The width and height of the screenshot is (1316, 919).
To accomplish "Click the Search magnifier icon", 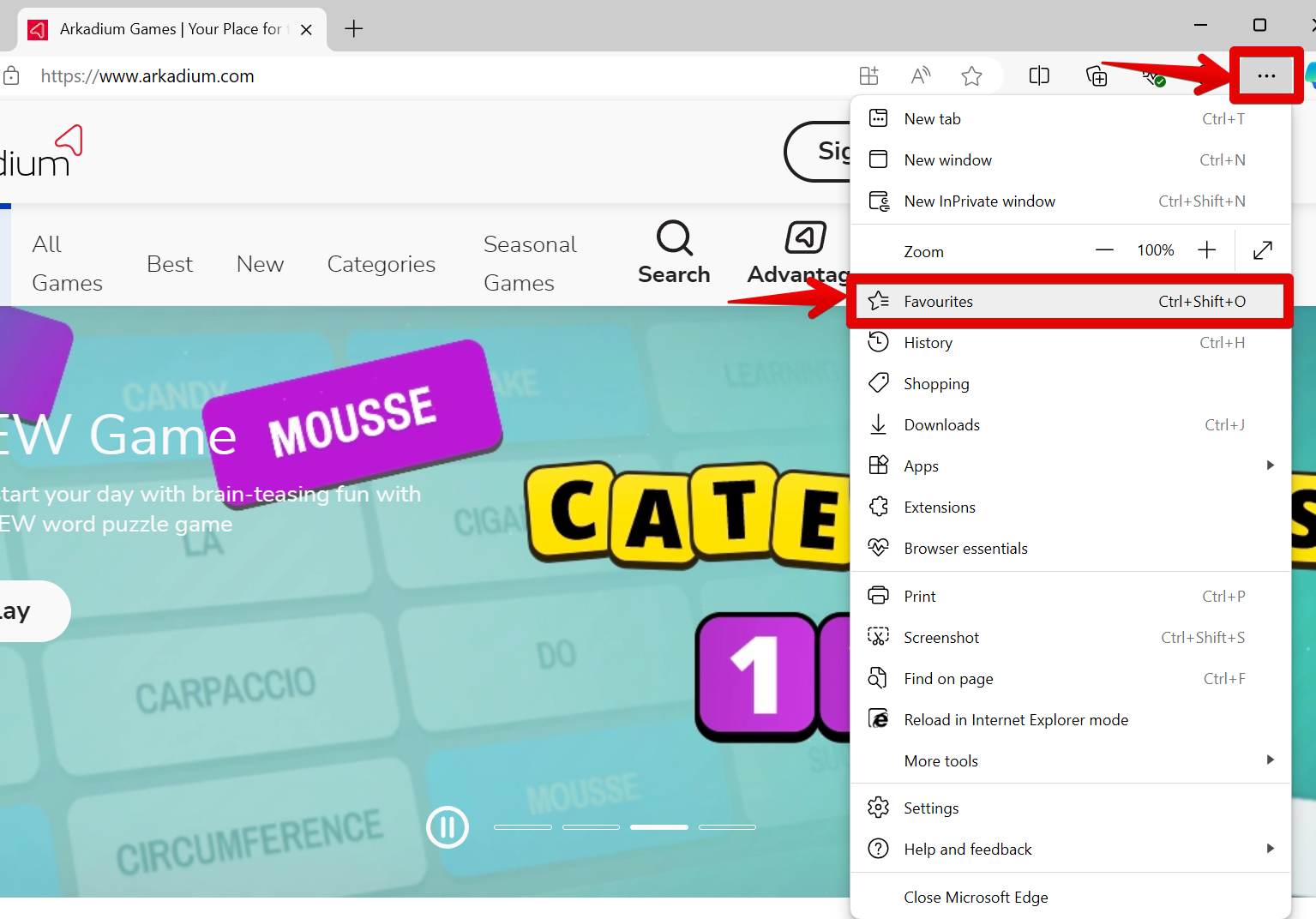I will 675,237.
